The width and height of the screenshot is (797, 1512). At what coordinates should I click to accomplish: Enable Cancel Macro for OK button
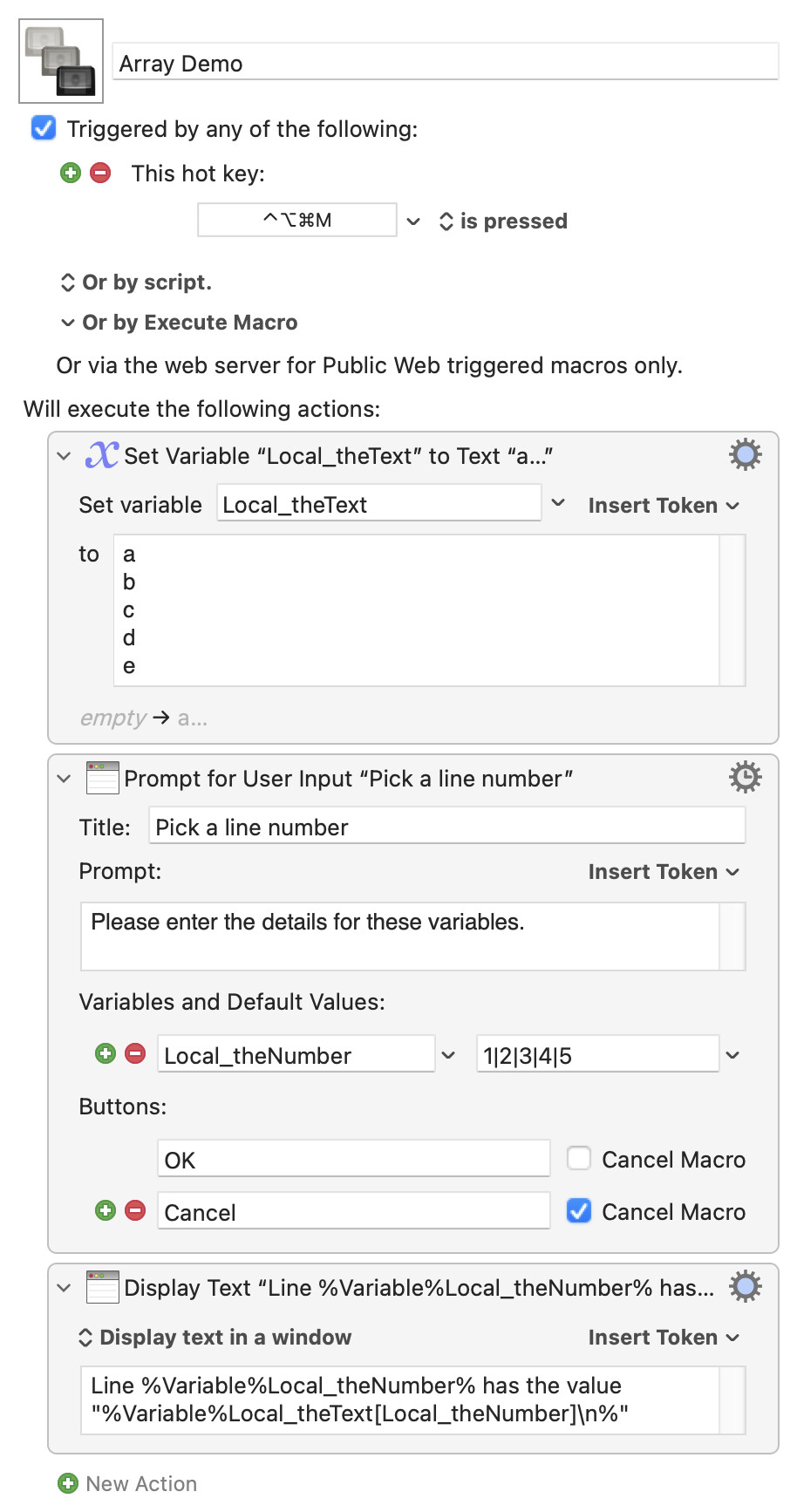tap(579, 1159)
